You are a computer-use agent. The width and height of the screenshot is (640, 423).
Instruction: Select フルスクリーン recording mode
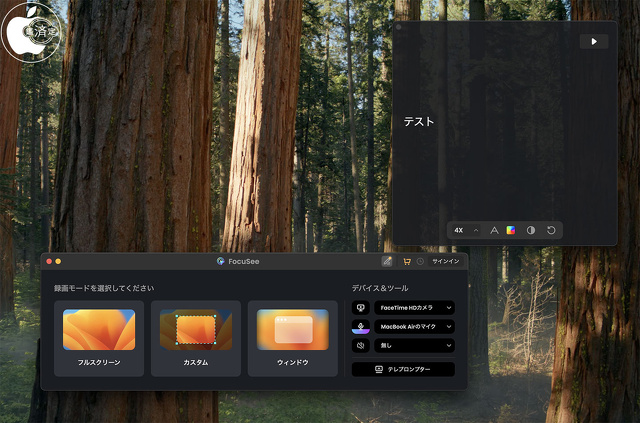click(99, 339)
